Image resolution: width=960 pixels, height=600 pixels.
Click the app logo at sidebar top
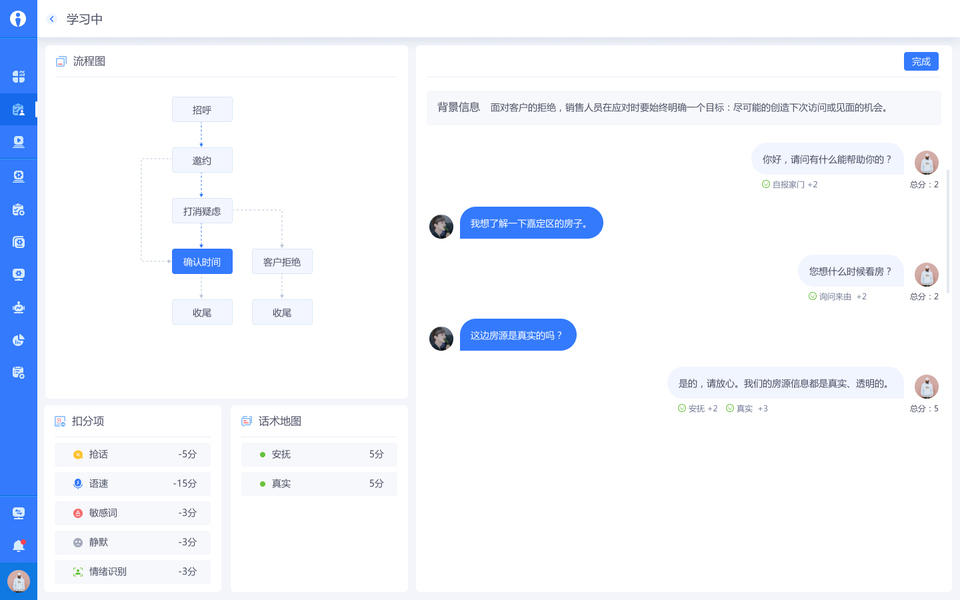point(18,19)
